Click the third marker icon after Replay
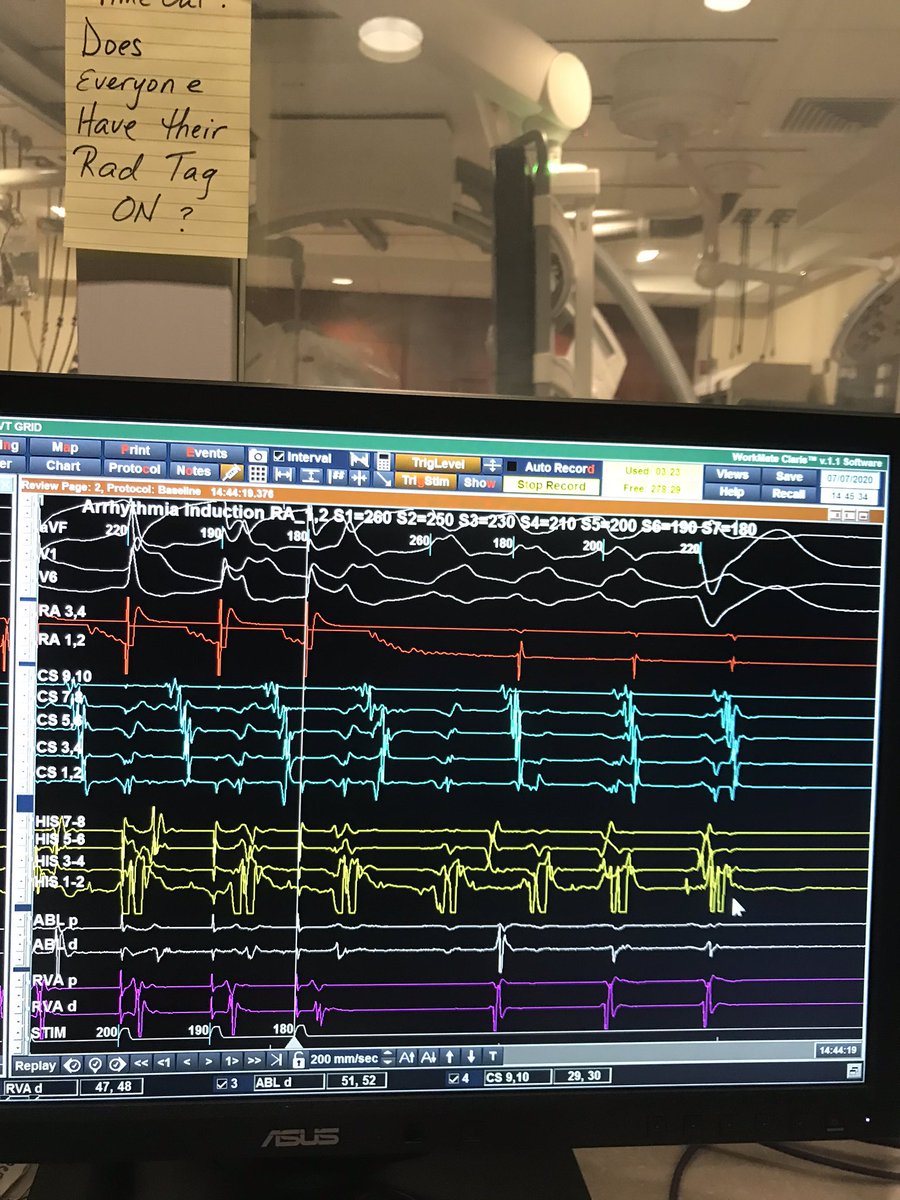This screenshot has height=1200, width=900. tap(117, 1065)
